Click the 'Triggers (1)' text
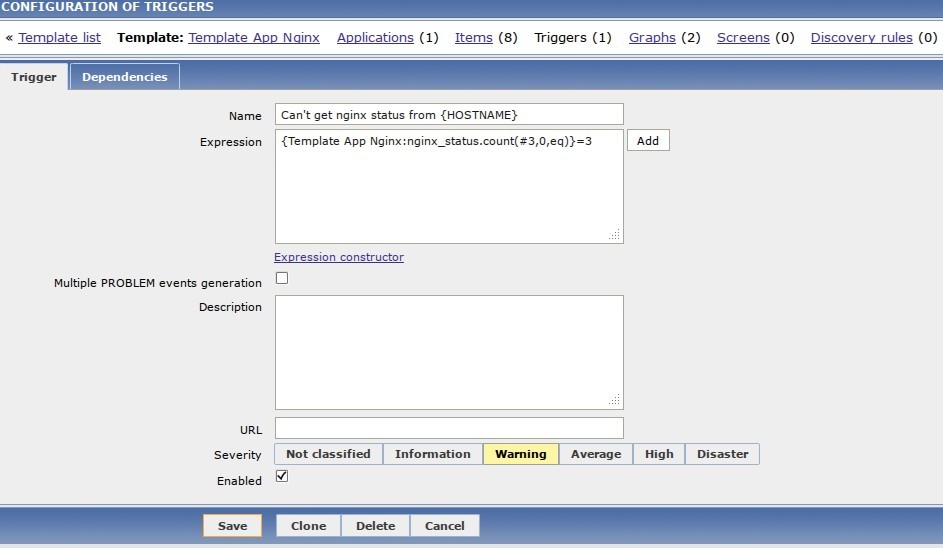This screenshot has height=548, width=943. pyautogui.click(x=573, y=37)
